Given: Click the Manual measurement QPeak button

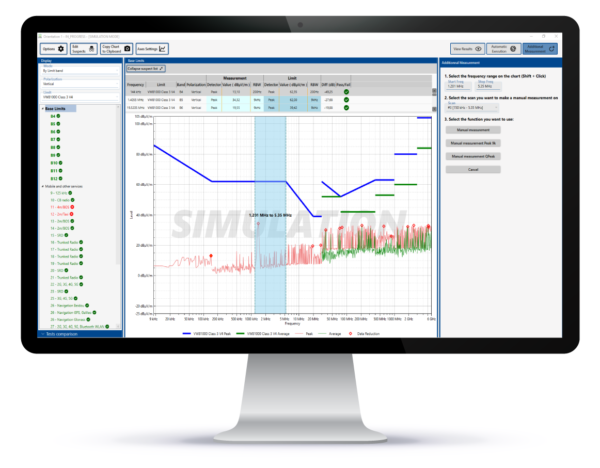Looking at the screenshot, I should pos(472,157).
